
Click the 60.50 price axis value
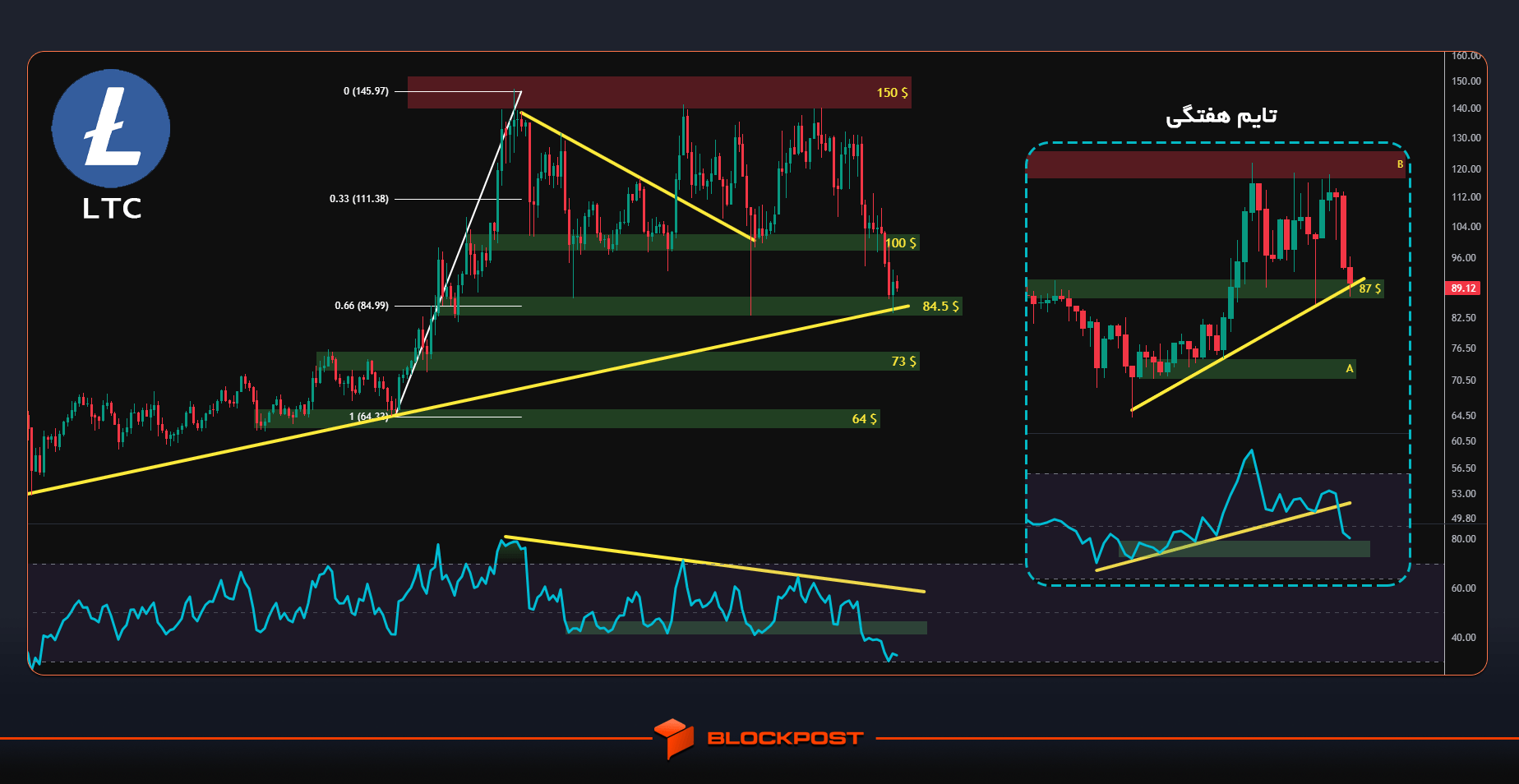1464,441
